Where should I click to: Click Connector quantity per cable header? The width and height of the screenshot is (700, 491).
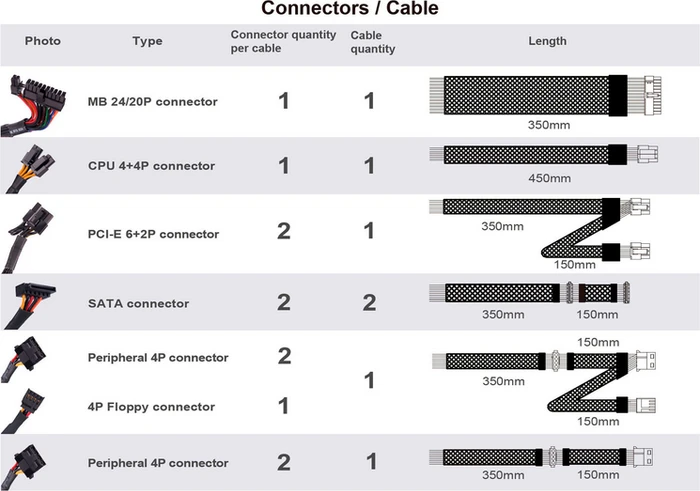click(283, 42)
